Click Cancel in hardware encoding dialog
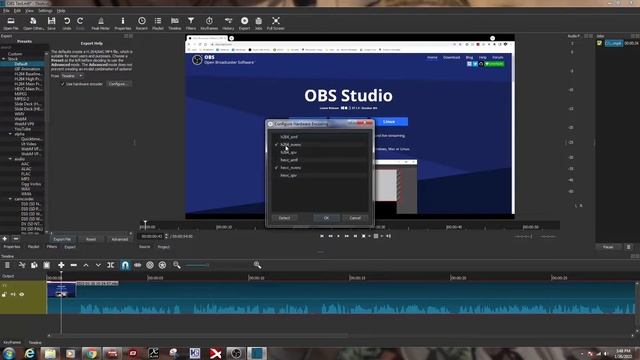 pyautogui.click(x=355, y=218)
